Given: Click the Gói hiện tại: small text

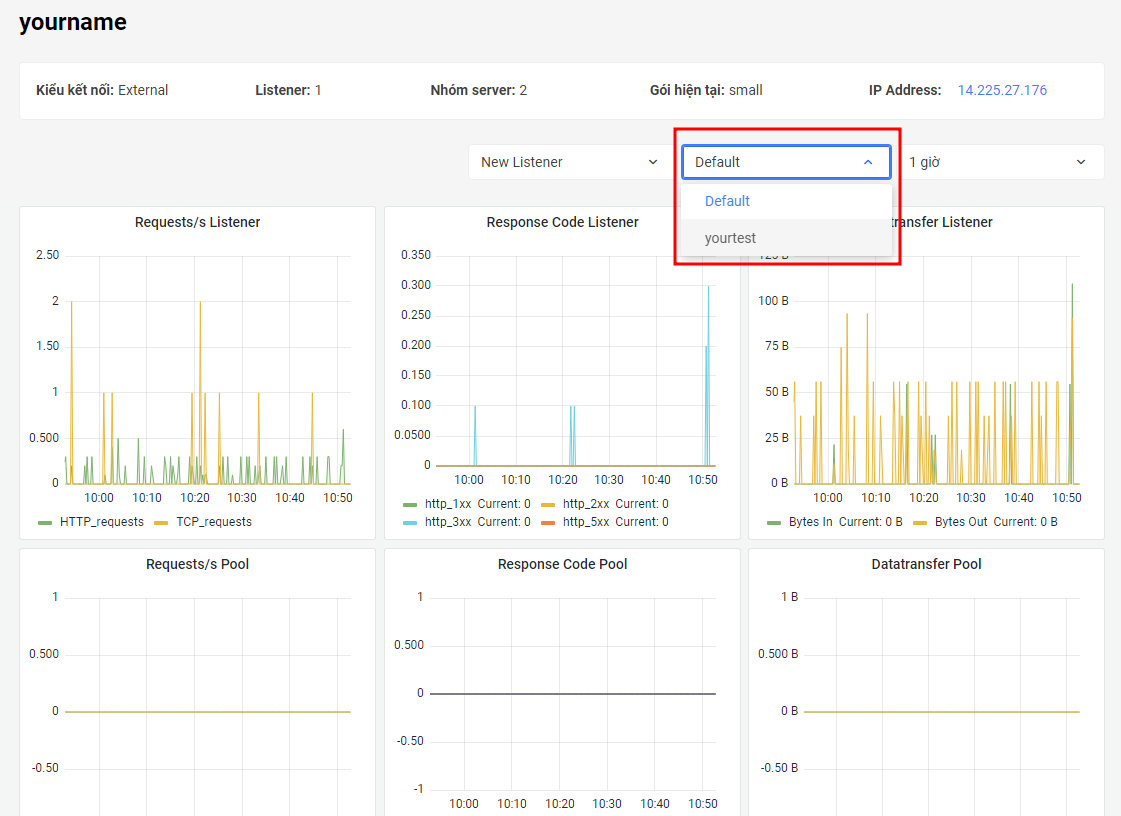Looking at the screenshot, I should coord(706,90).
